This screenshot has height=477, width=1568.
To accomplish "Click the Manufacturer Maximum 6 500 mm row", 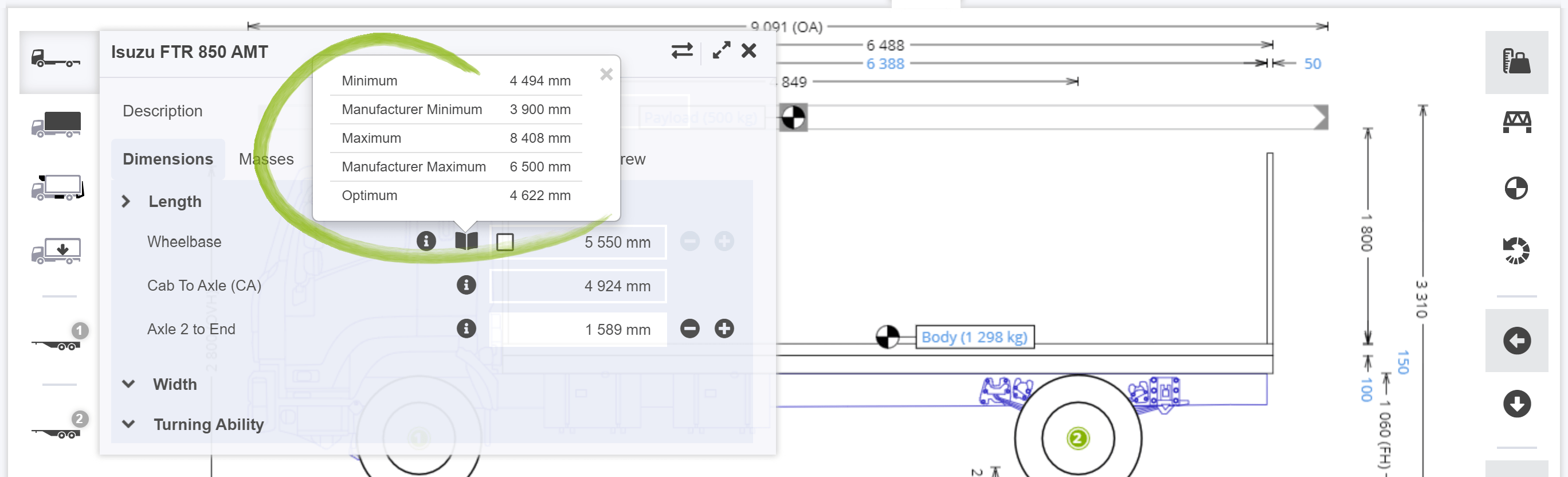I will point(456,166).
